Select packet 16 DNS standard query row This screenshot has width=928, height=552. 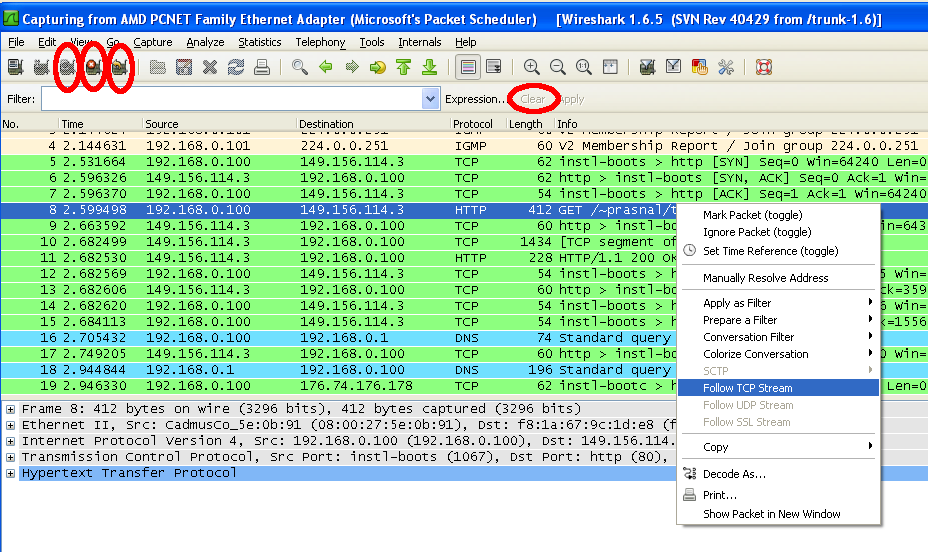[339, 338]
